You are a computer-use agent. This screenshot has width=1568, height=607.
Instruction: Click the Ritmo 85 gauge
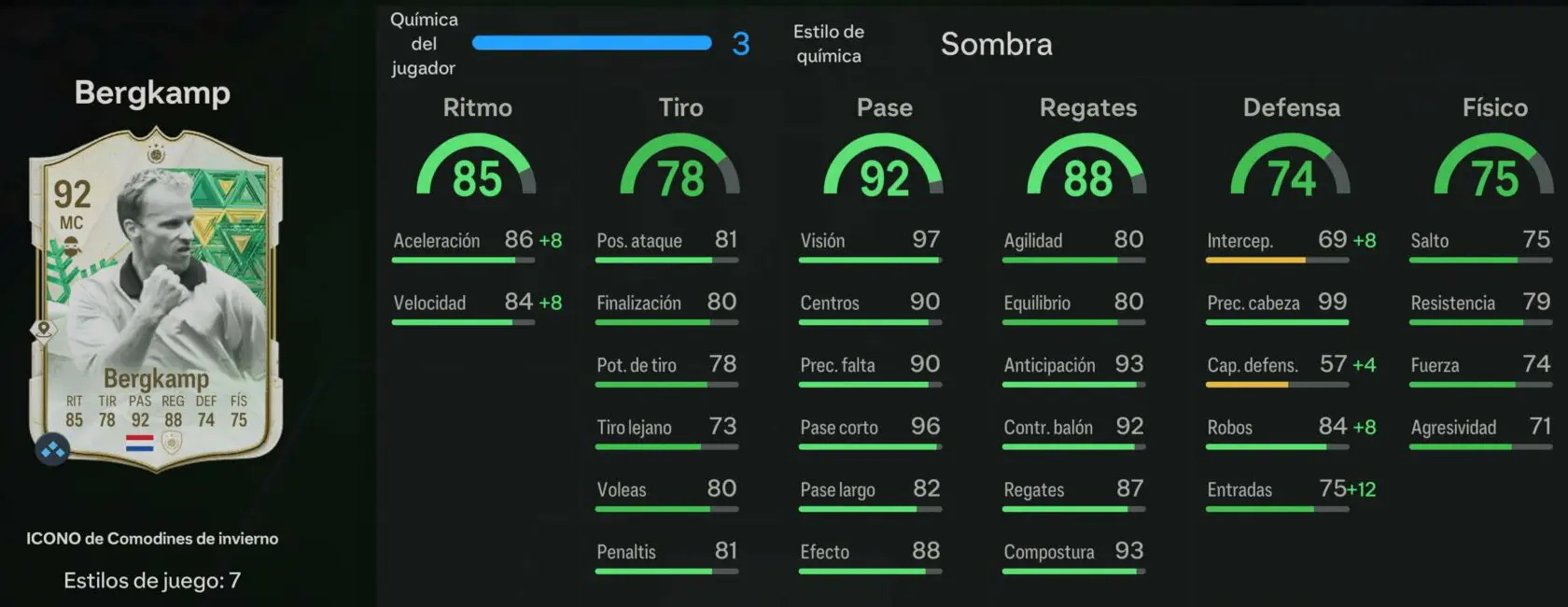point(476,165)
